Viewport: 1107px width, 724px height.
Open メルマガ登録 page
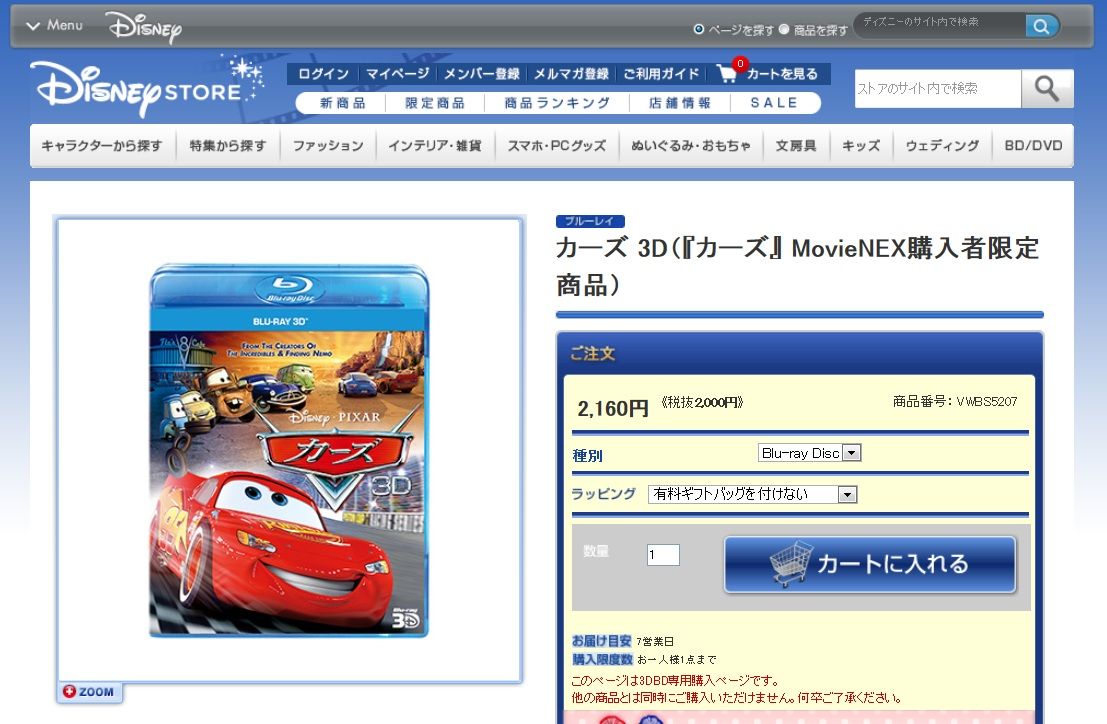(x=571, y=74)
